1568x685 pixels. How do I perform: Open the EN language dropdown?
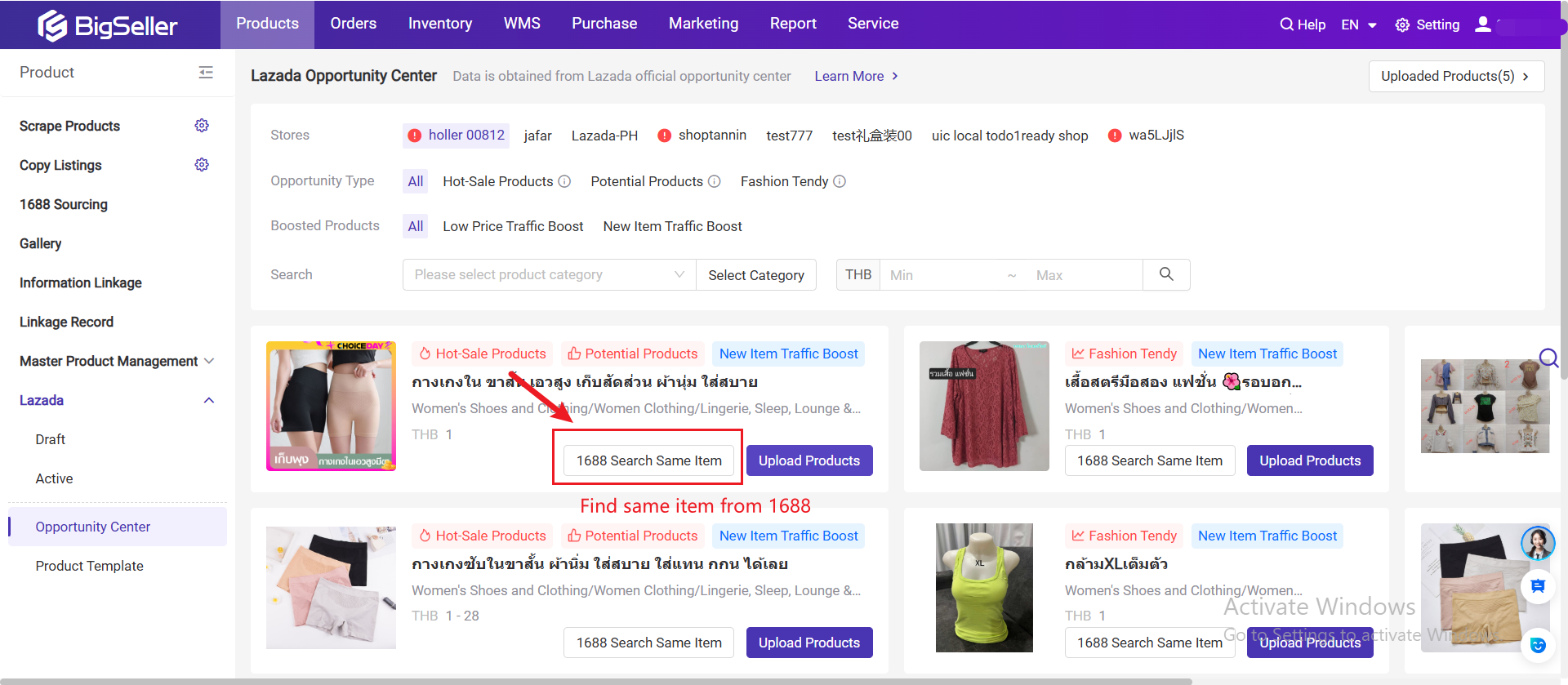(x=1359, y=24)
